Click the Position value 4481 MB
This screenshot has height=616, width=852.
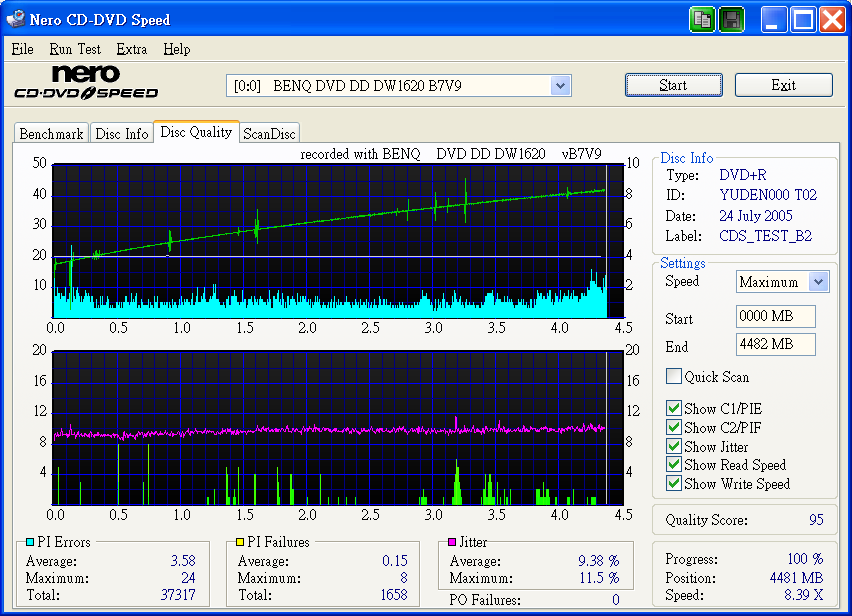point(796,577)
